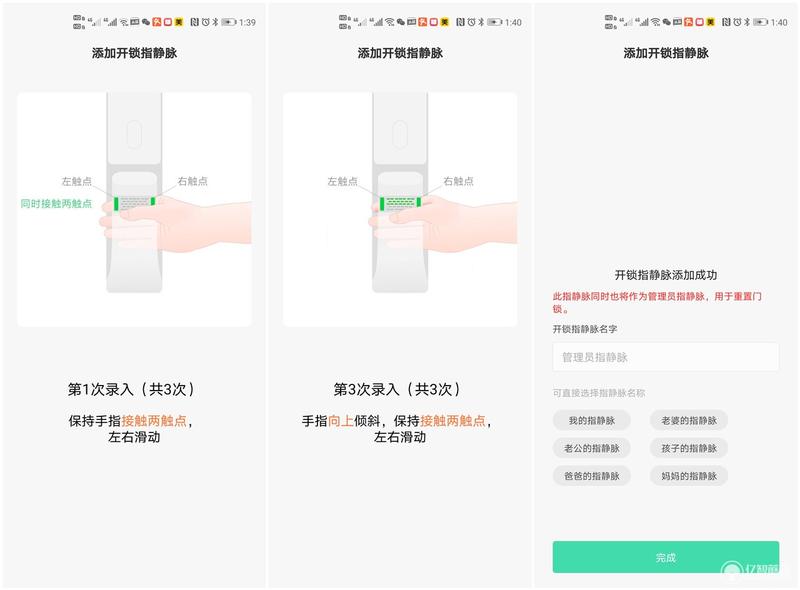Image resolution: width=800 pixels, height=590 pixels.
Task: Choose the 爸爸的指静脉 name chip
Action: tap(591, 476)
